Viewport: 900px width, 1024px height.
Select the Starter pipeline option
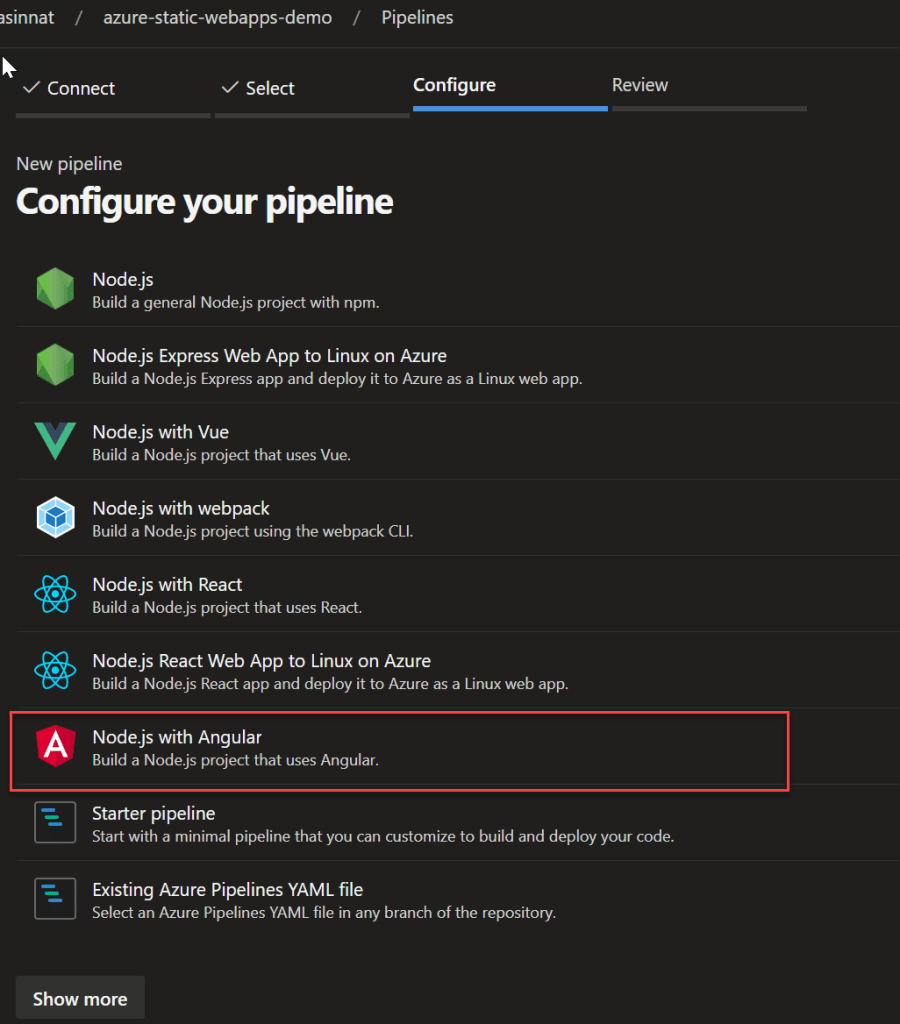(x=153, y=814)
